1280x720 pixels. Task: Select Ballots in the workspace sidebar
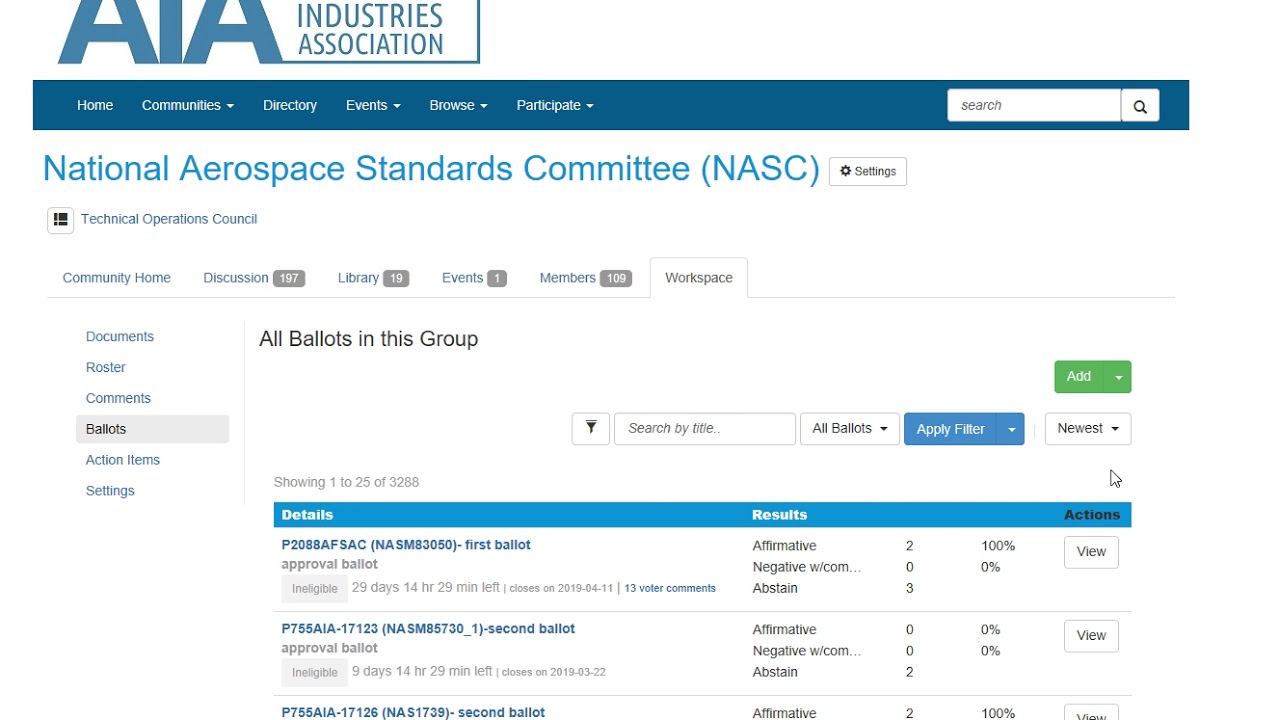pos(152,429)
